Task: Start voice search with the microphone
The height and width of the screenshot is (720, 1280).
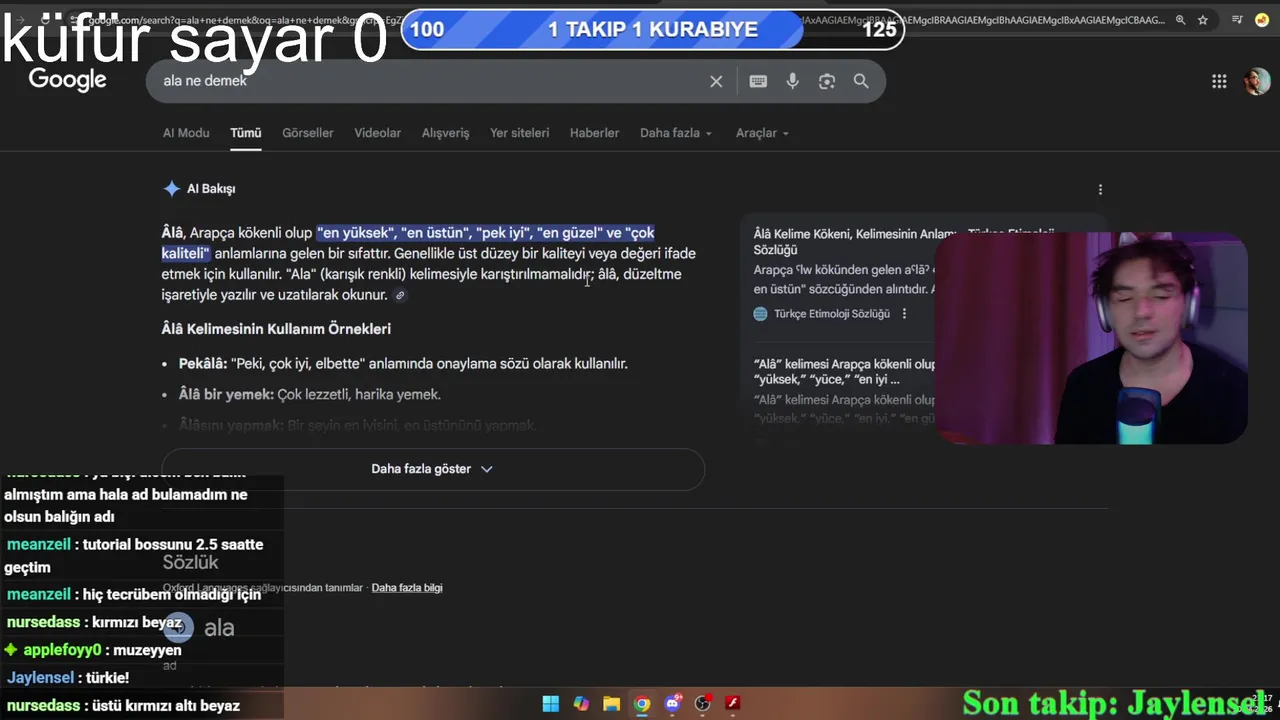Action: tap(792, 81)
